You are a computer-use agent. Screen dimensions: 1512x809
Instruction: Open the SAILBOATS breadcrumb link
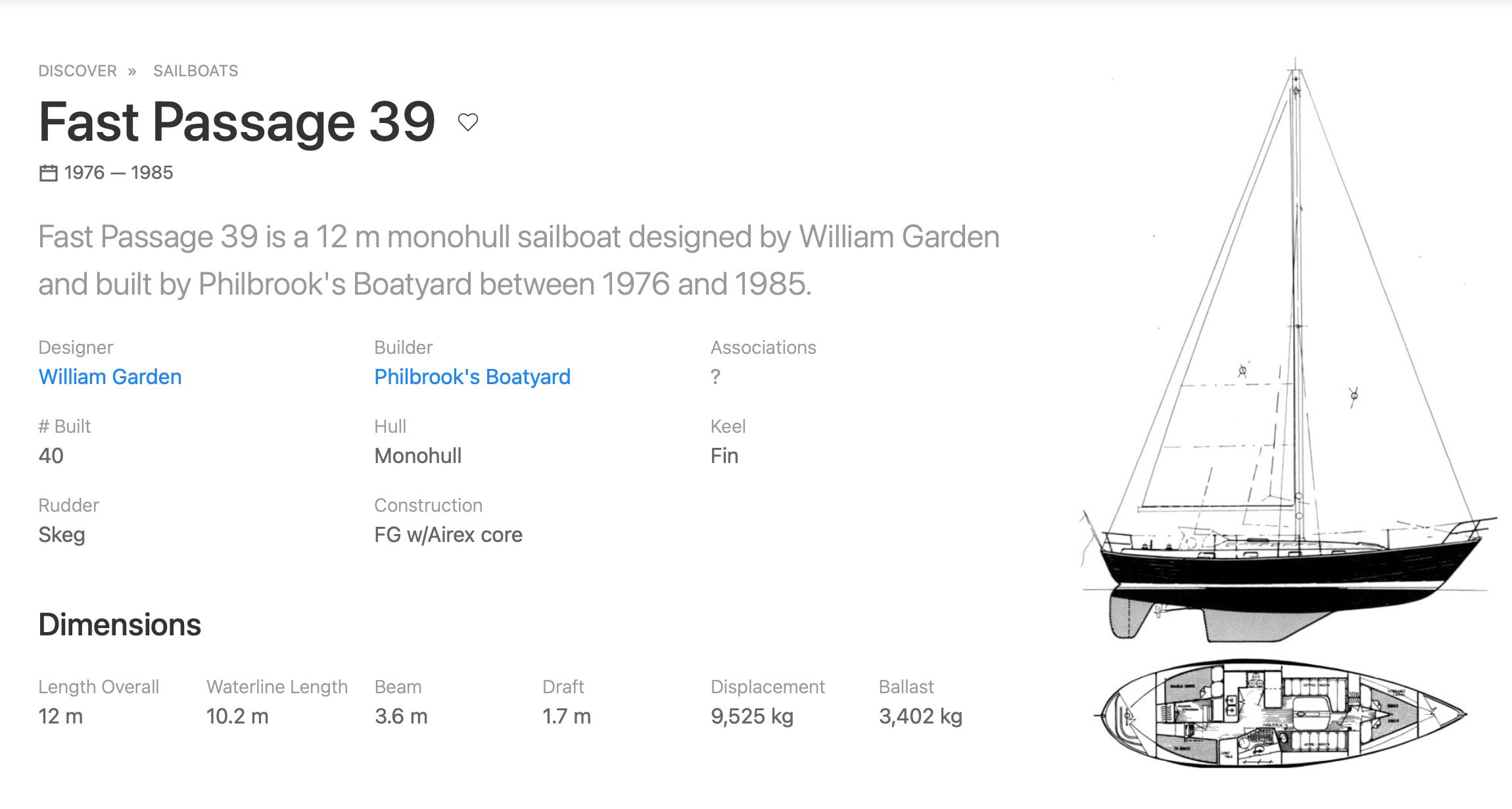point(195,71)
